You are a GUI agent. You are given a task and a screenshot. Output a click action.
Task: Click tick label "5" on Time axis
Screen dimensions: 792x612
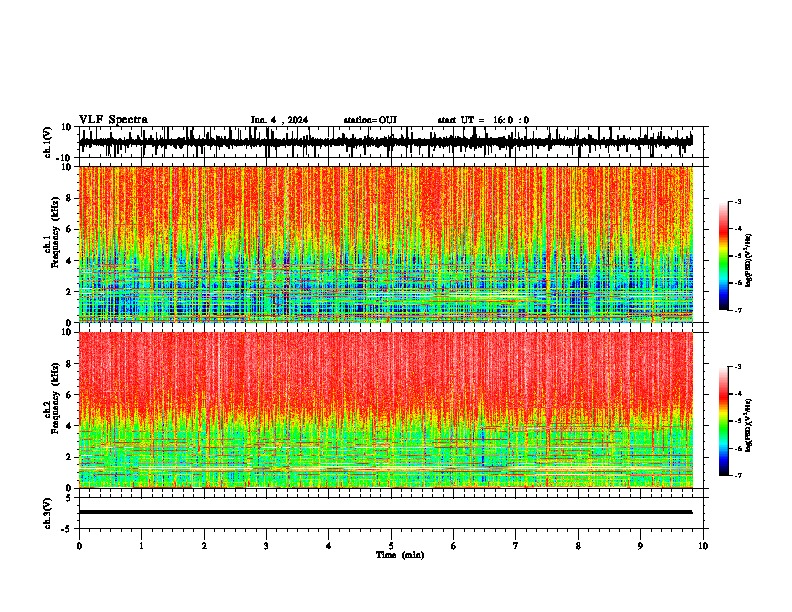391,546
